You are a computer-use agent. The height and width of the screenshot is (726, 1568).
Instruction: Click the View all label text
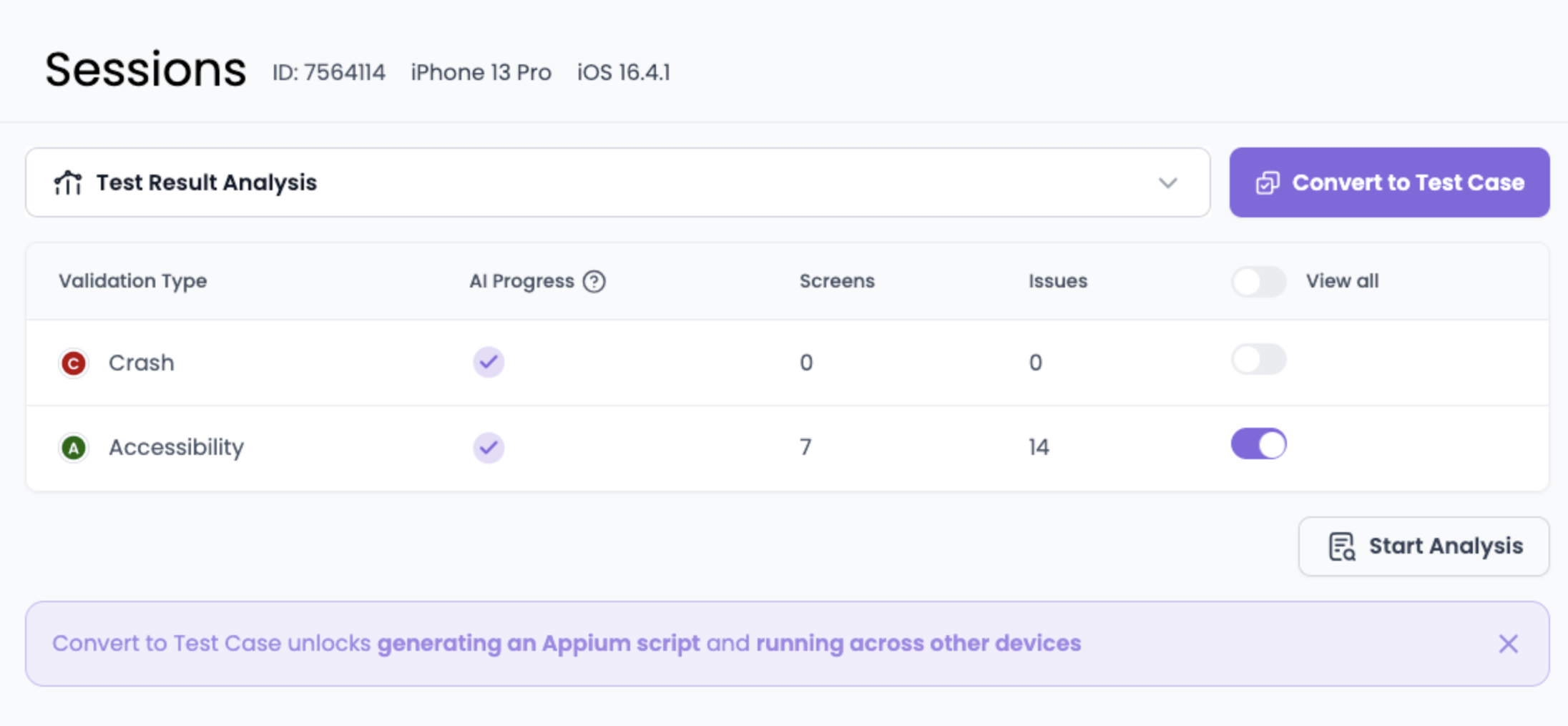[1343, 281]
